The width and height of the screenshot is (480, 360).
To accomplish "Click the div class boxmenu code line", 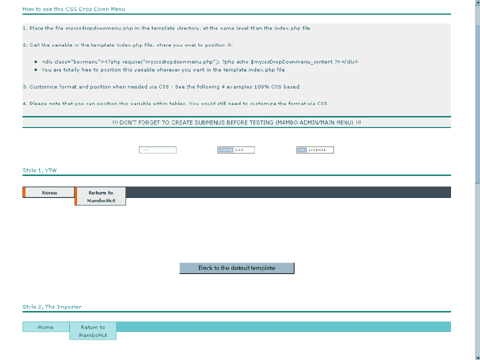I will [x=200, y=62].
